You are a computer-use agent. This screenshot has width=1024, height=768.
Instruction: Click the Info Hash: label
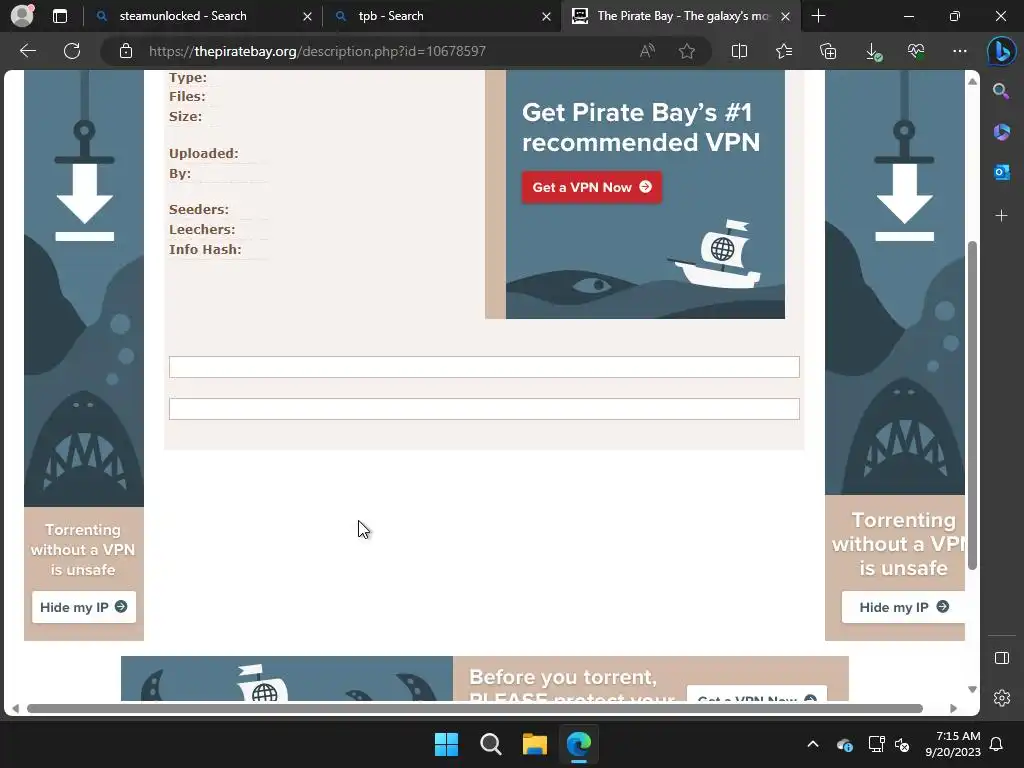point(205,249)
